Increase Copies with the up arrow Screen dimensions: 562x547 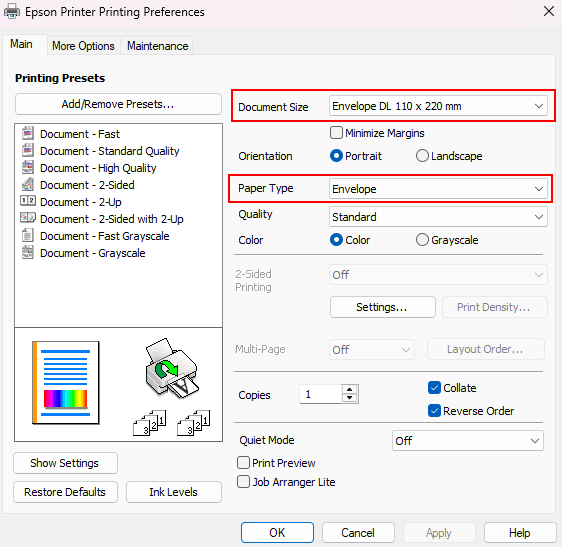pyautogui.click(x=349, y=389)
